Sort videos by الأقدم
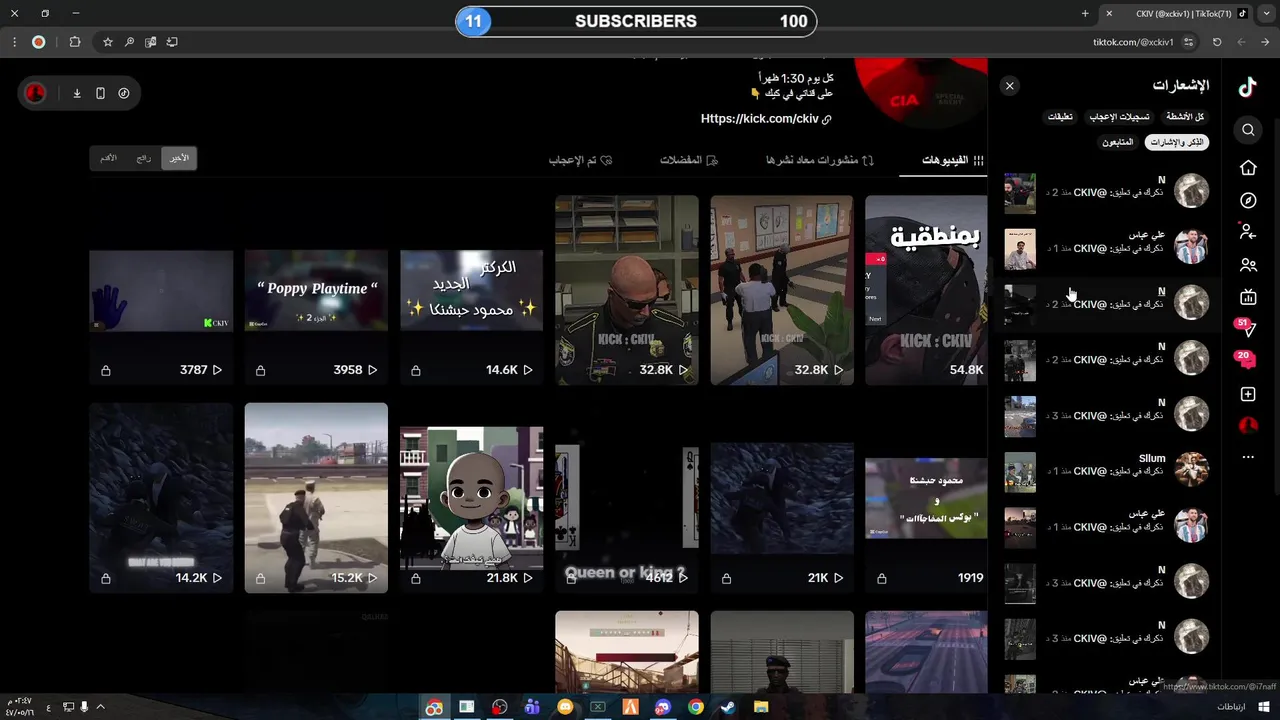 pos(109,158)
